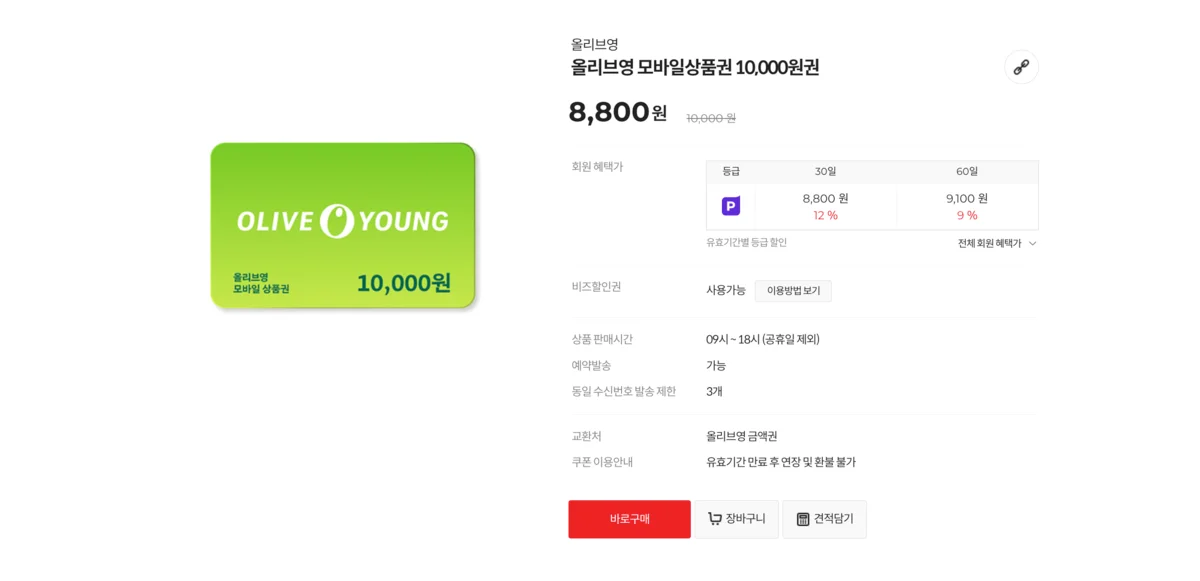This screenshot has height=581, width=1200.
Task: Click 바로구매 purchase button
Action: coord(629,518)
